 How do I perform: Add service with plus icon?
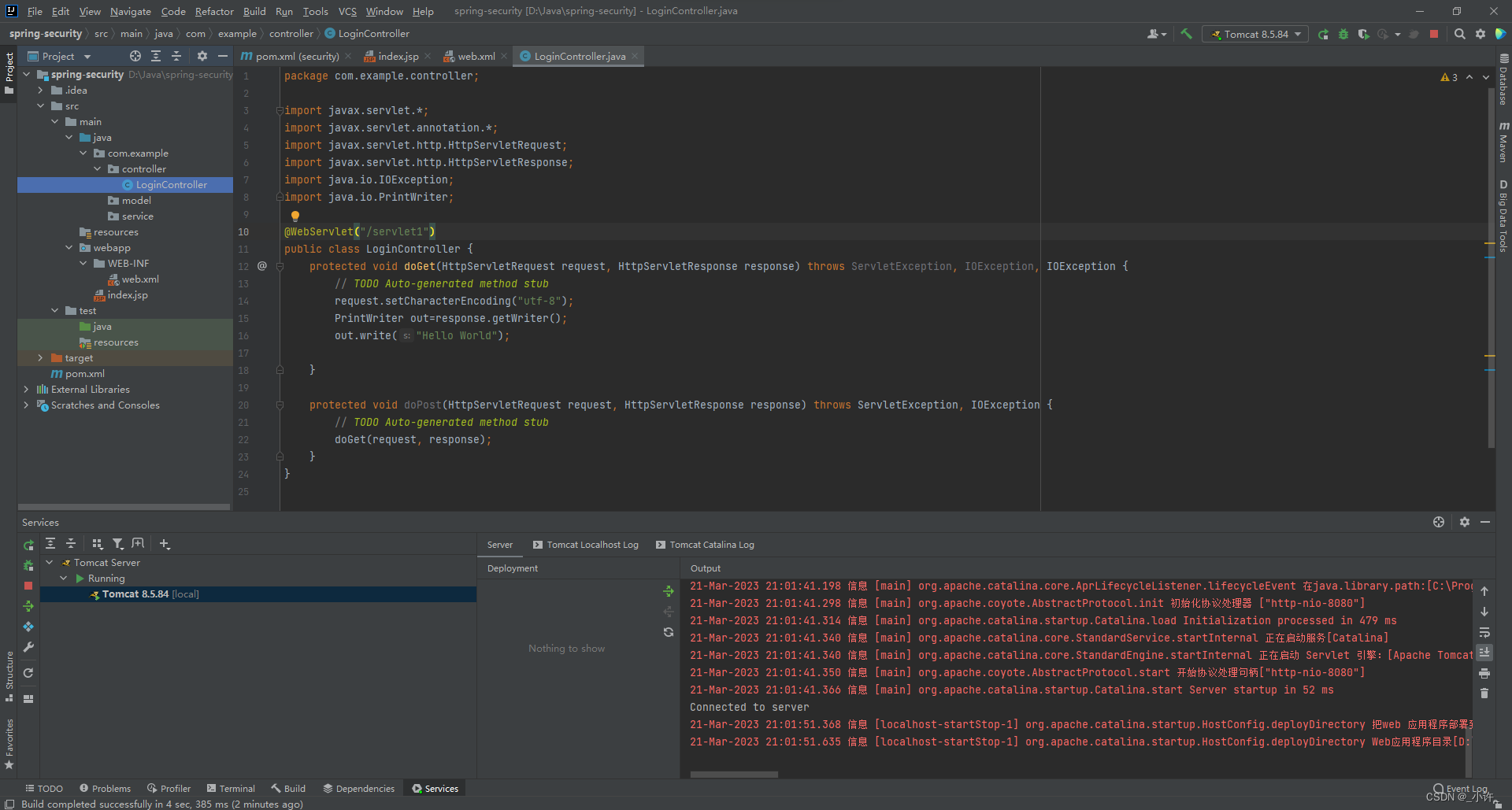click(x=165, y=544)
